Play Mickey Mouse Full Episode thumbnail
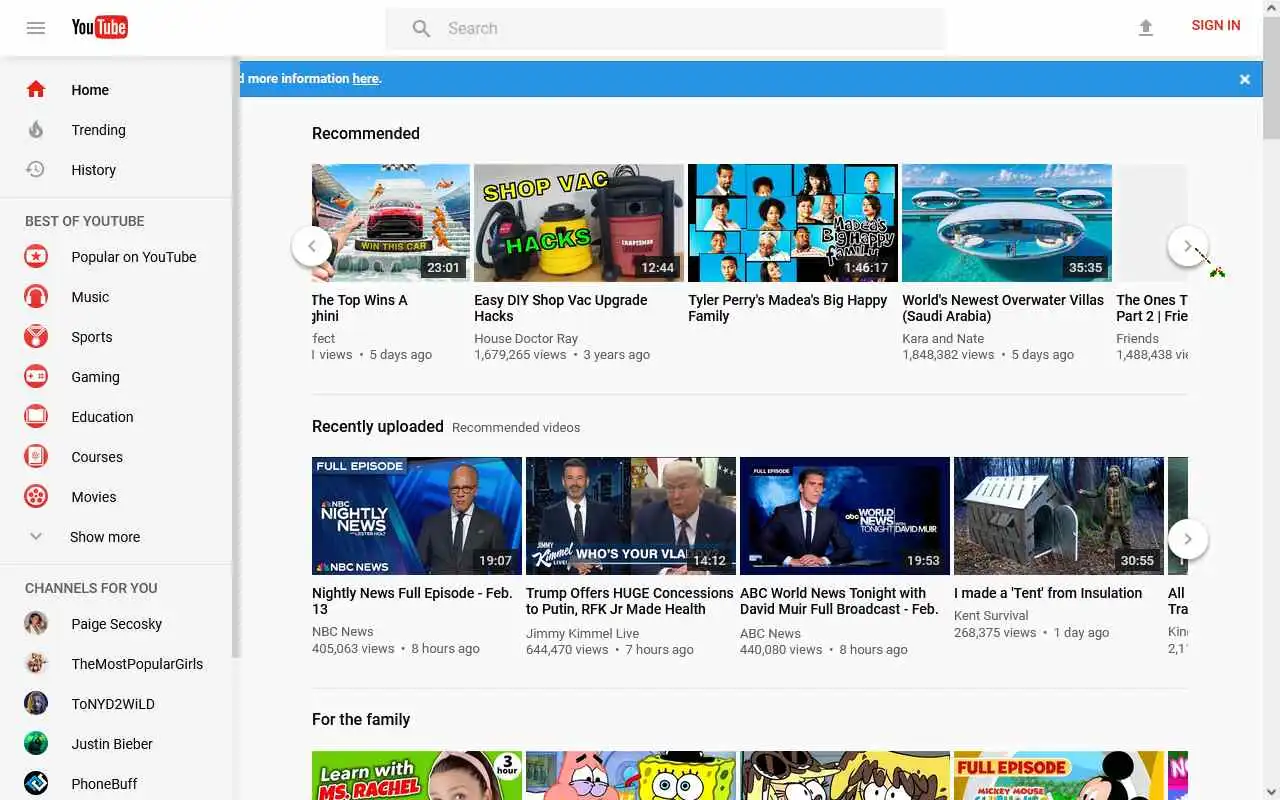The width and height of the screenshot is (1280, 800). (x=1059, y=776)
